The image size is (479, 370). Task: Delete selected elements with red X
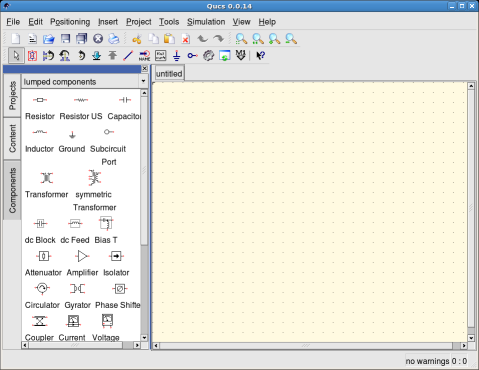point(186,39)
